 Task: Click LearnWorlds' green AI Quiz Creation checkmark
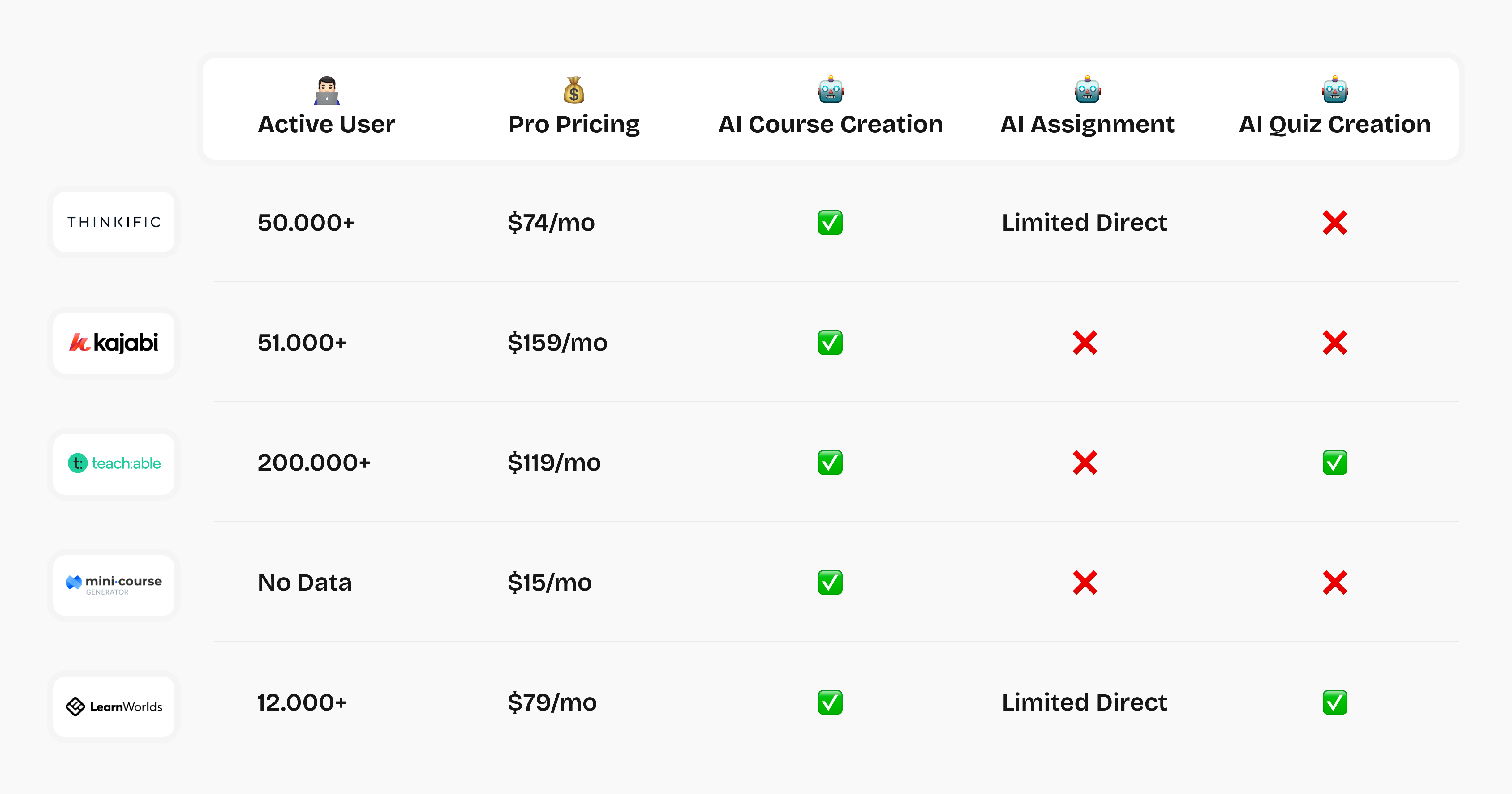[x=1335, y=702]
